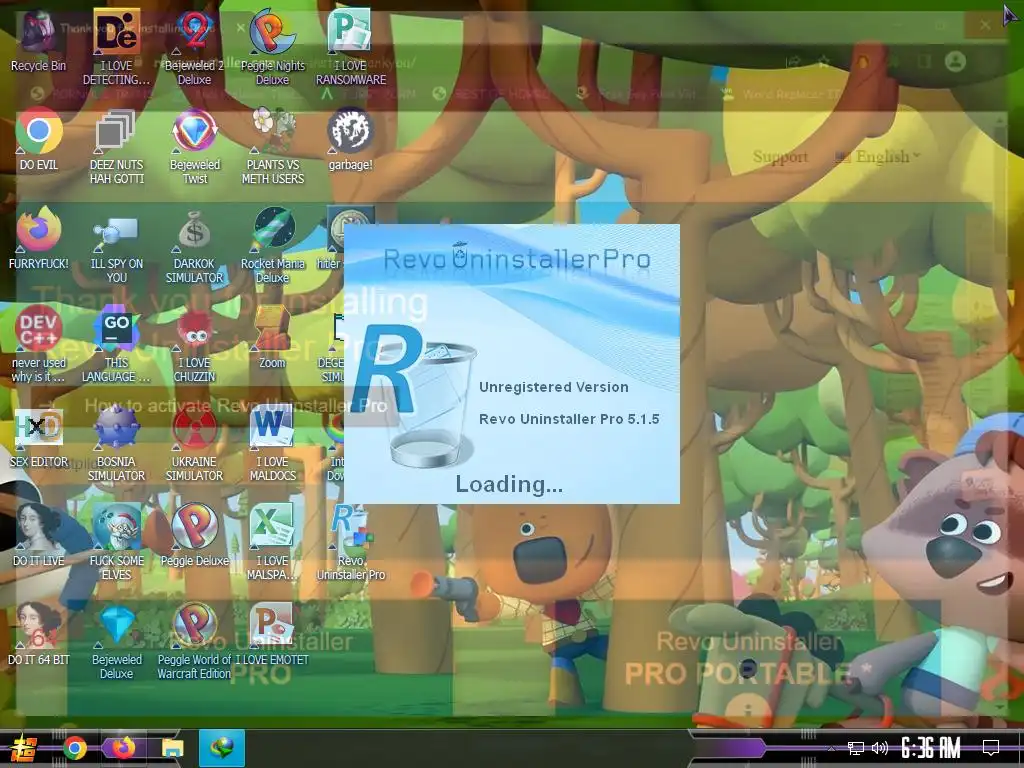
Task: Open I LOVE MALDOCS Word shortcut
Action: click(x=272, y=443)
